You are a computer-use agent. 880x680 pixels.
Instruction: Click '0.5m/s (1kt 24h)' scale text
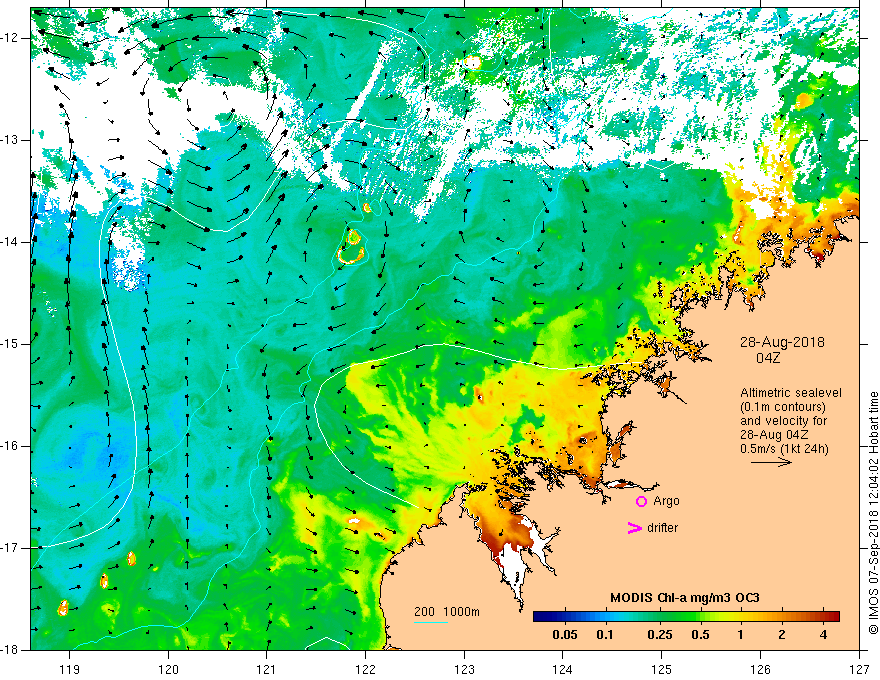pos(784,449)
